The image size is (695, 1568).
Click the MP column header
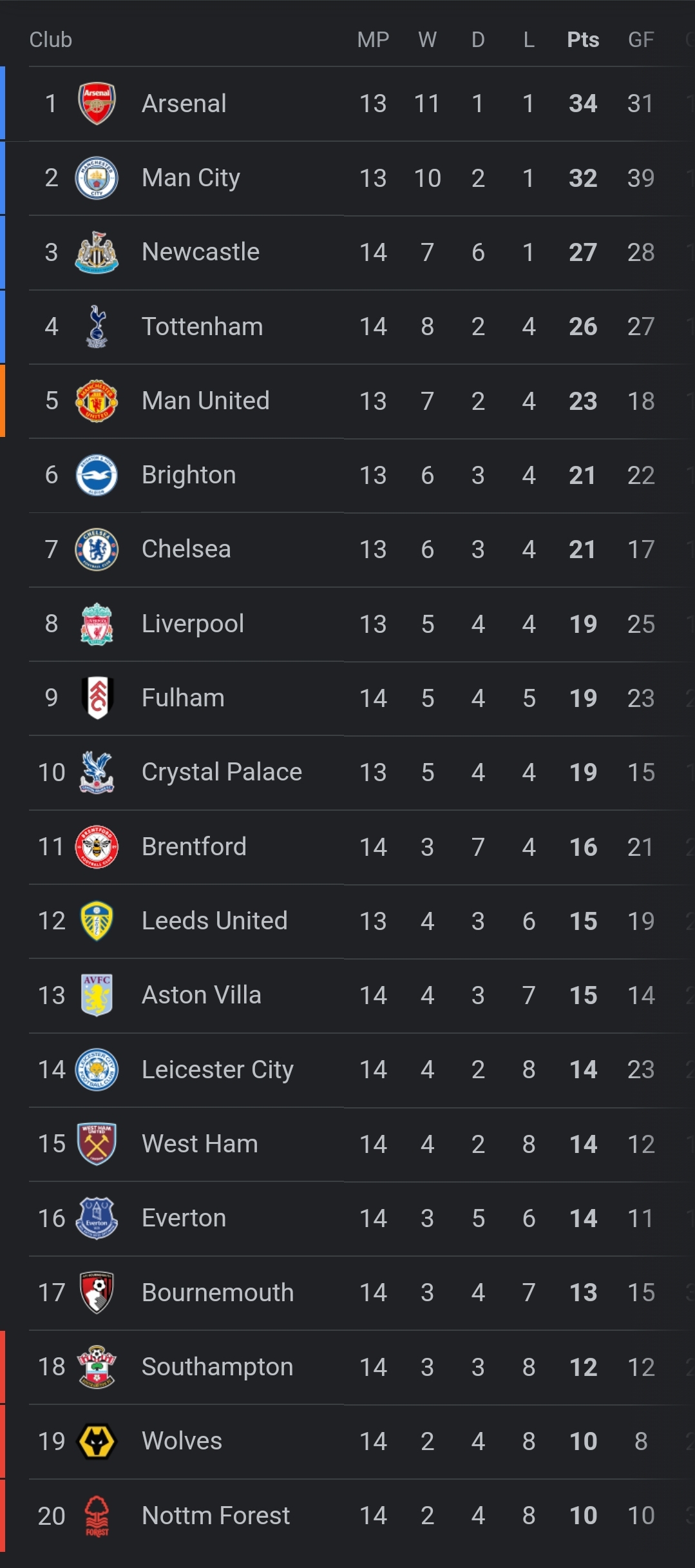coord(373,40)
